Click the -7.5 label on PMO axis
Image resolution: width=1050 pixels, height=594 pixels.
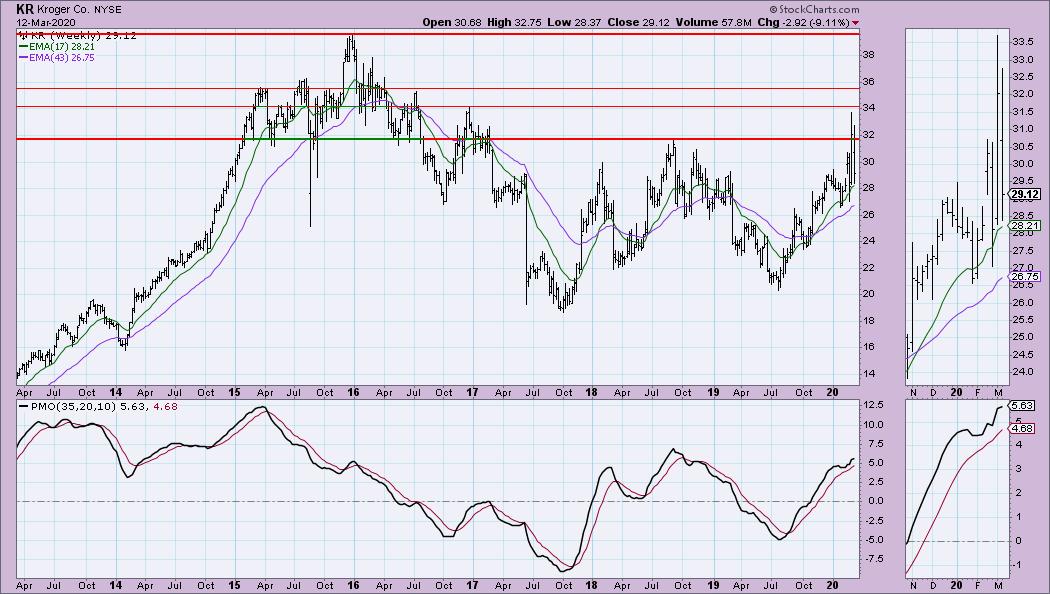pos(873,559)
